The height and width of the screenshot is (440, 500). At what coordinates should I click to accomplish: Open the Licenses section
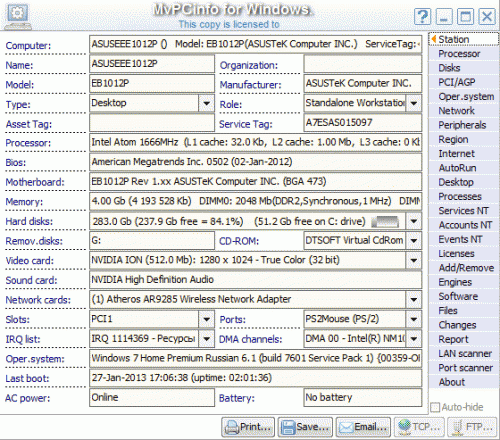tap(464, 254)
